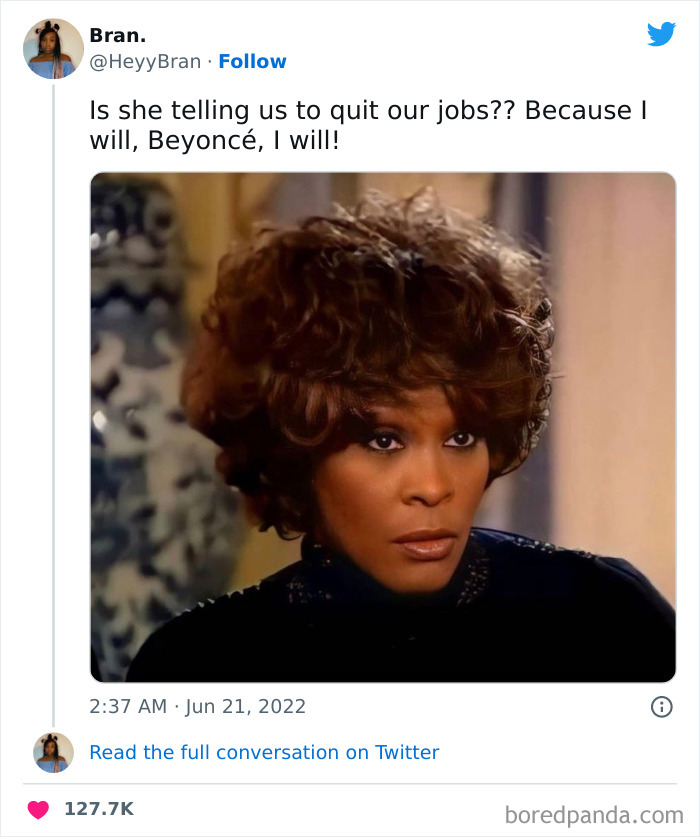Image resolution: width=700 pixels, height=837 pixels.
Task: Open the full conversation on Twitter
Action: 265,752
